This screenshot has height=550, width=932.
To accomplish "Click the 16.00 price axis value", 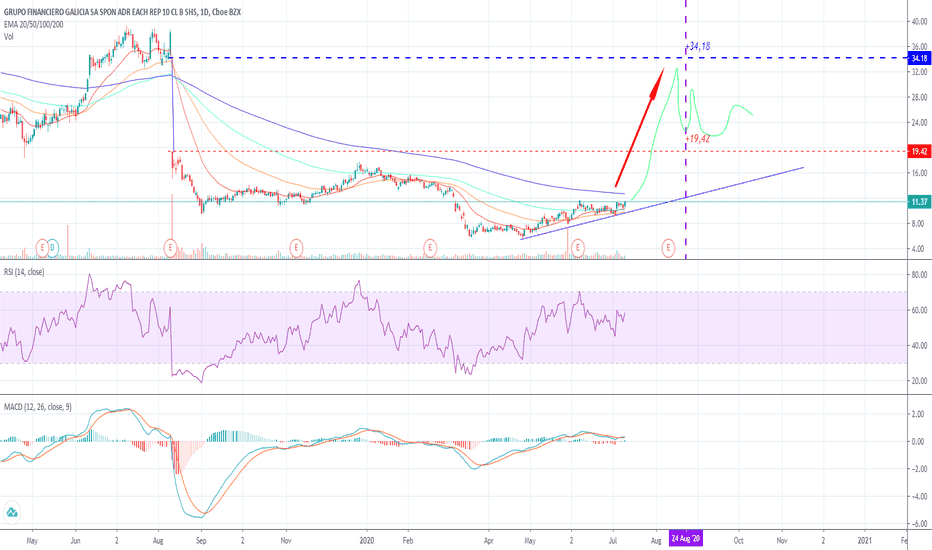I will coord(919,173).
